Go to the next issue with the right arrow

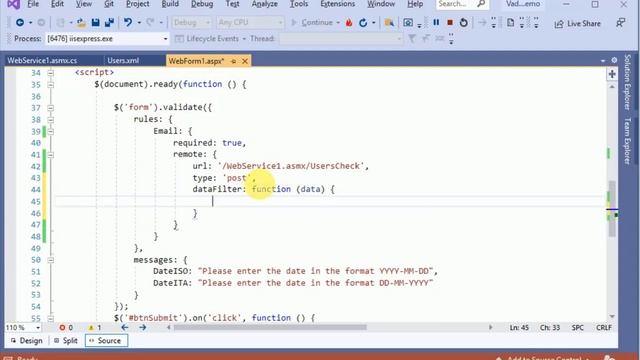tap(142, 327)
